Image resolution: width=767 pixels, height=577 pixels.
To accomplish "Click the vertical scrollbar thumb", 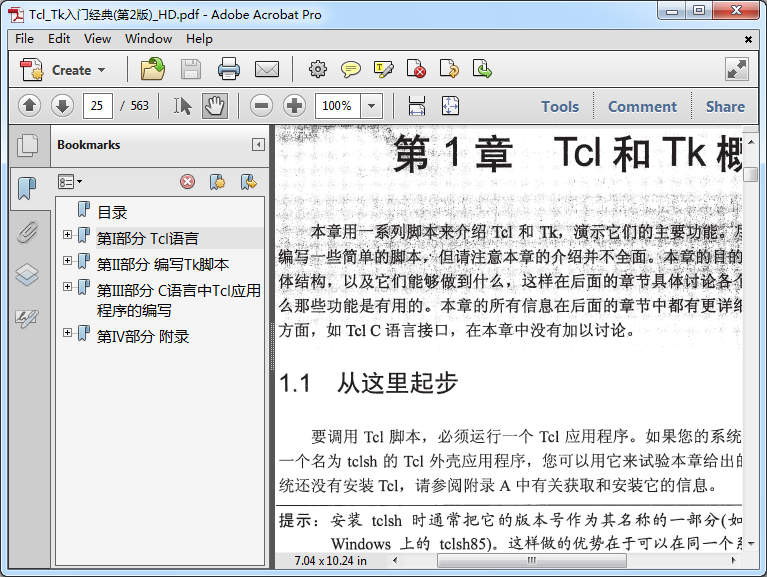I will [750, 174].
